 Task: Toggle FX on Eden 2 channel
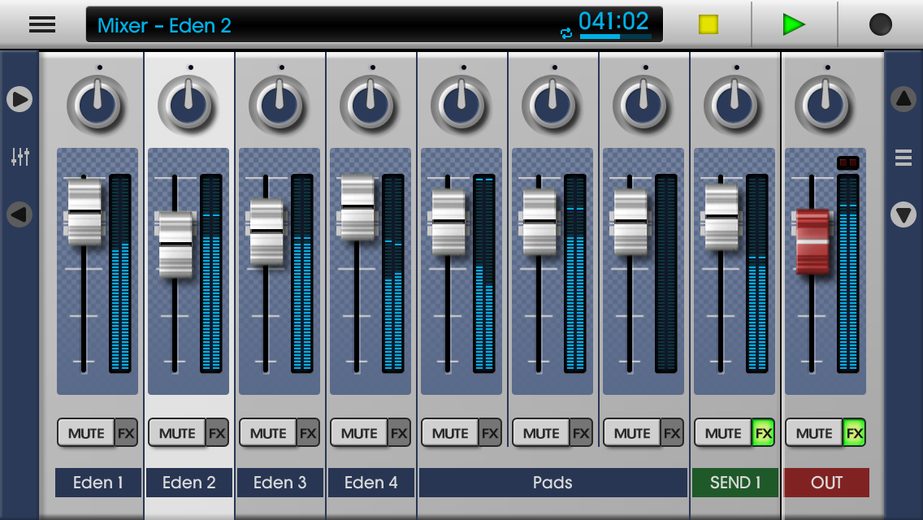click(217, 433)
